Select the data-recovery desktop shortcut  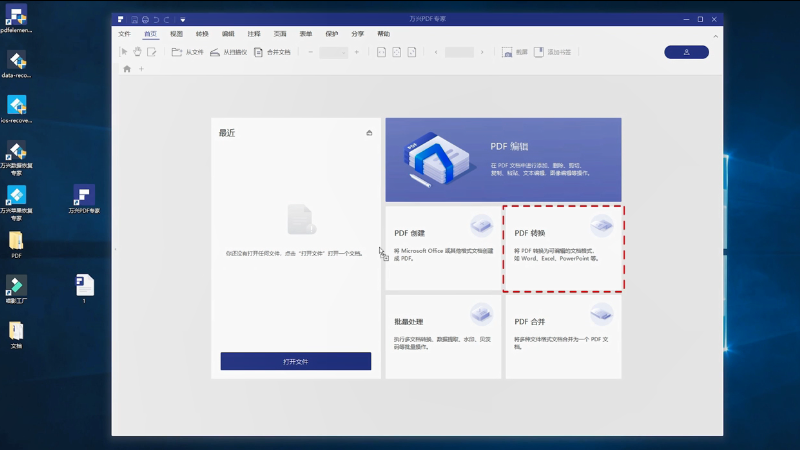pyautogui.click(x=16, y=64)
